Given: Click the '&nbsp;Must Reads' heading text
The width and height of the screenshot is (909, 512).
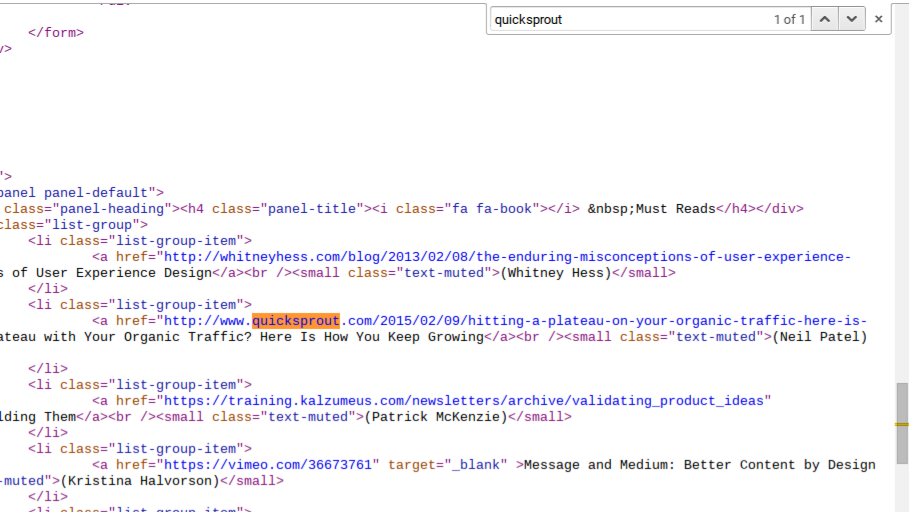Looking at the screenshot, I should click(x=652, y=209).
